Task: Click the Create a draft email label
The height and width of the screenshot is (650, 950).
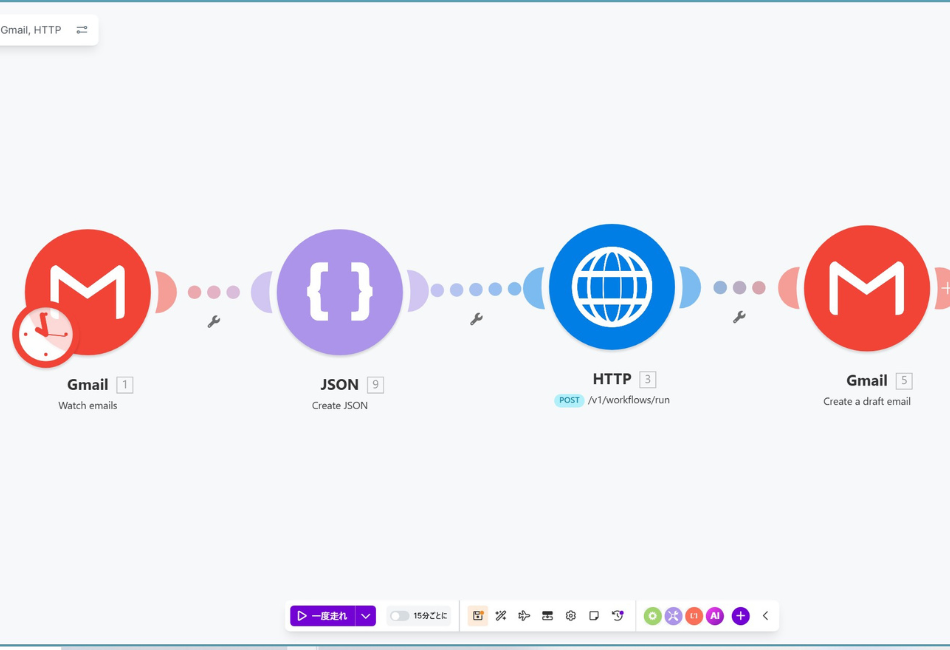Action: pos(867,401)
